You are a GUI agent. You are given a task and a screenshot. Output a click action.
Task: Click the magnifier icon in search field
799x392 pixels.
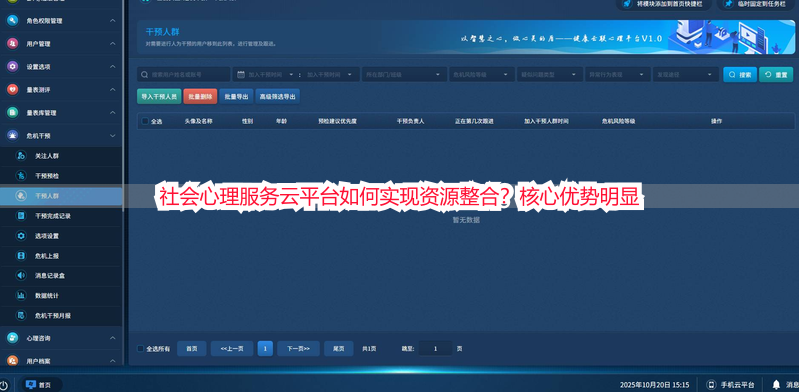145,74
